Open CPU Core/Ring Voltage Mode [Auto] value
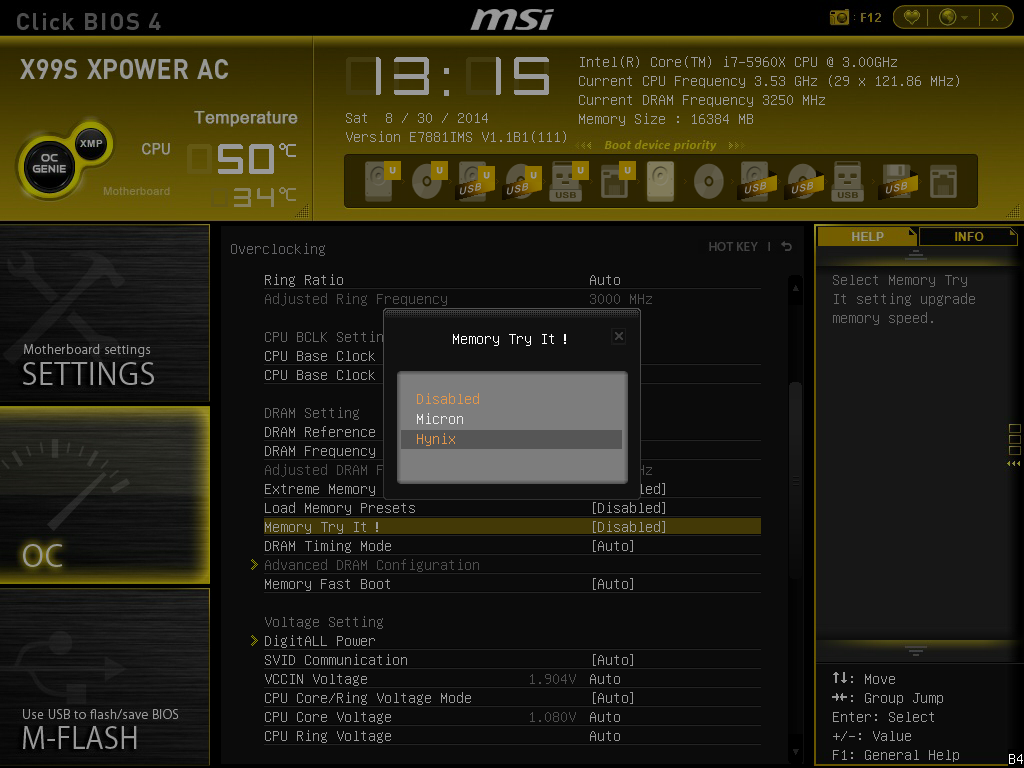 613,697
